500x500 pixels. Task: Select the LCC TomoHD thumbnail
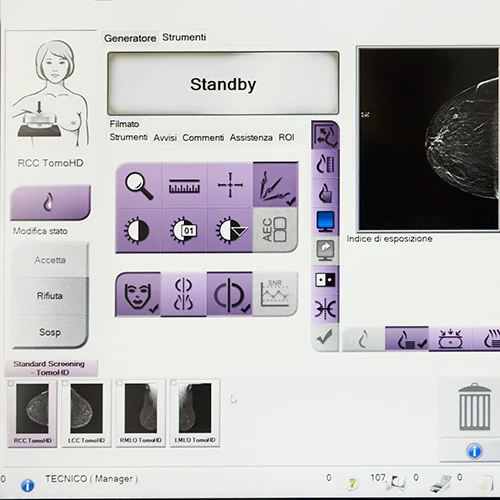click(86, 413)
